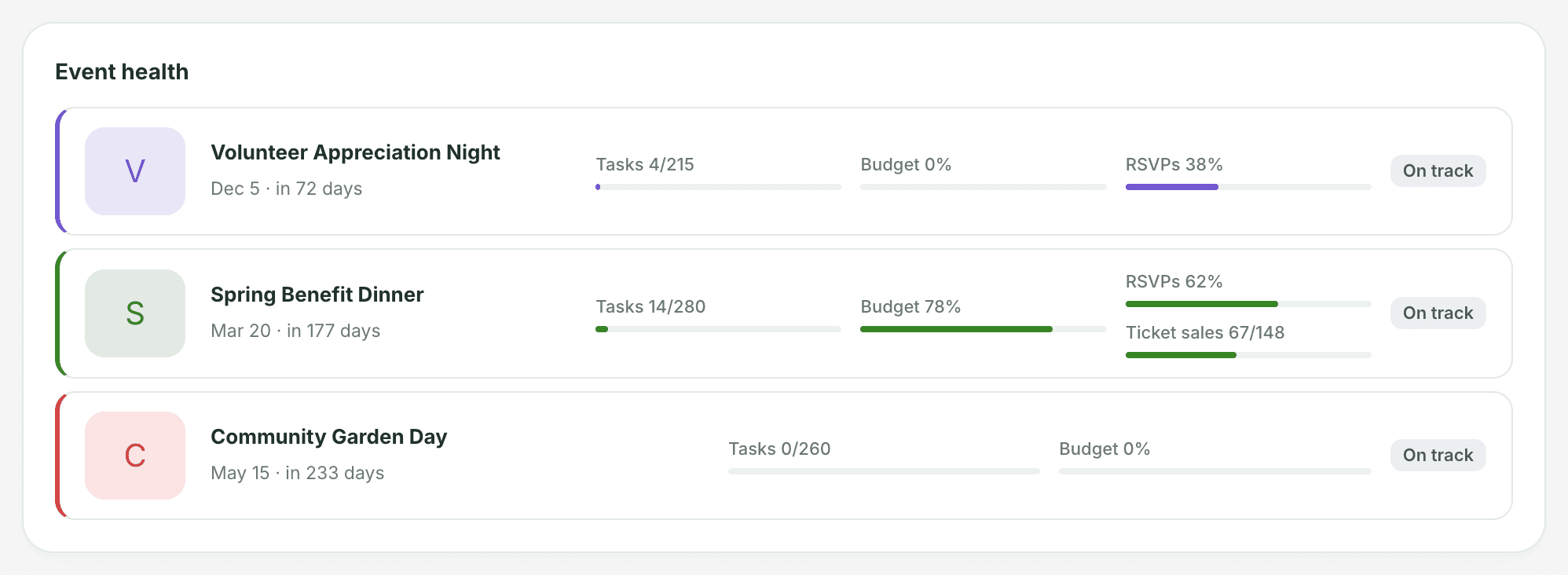Select the 'Budget 78%' label
1568x575 pixels.
pyautogui.click(x=910, y=307)
